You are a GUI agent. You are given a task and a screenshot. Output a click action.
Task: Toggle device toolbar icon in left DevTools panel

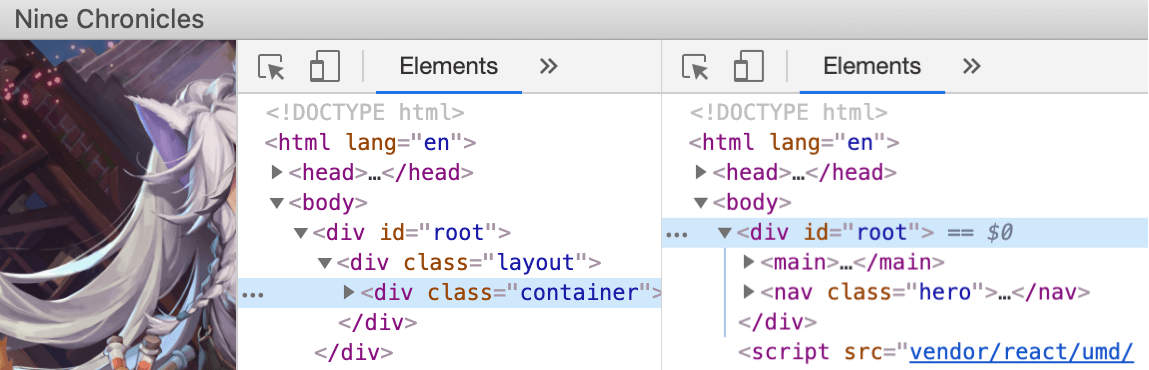tap(325, 67)
